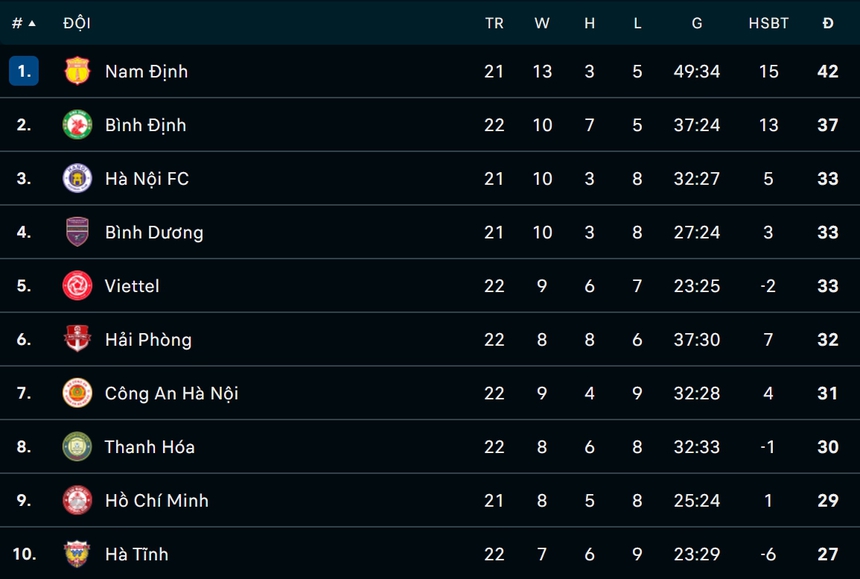Click the Hà Tĩnh team badge

[77, 553]
